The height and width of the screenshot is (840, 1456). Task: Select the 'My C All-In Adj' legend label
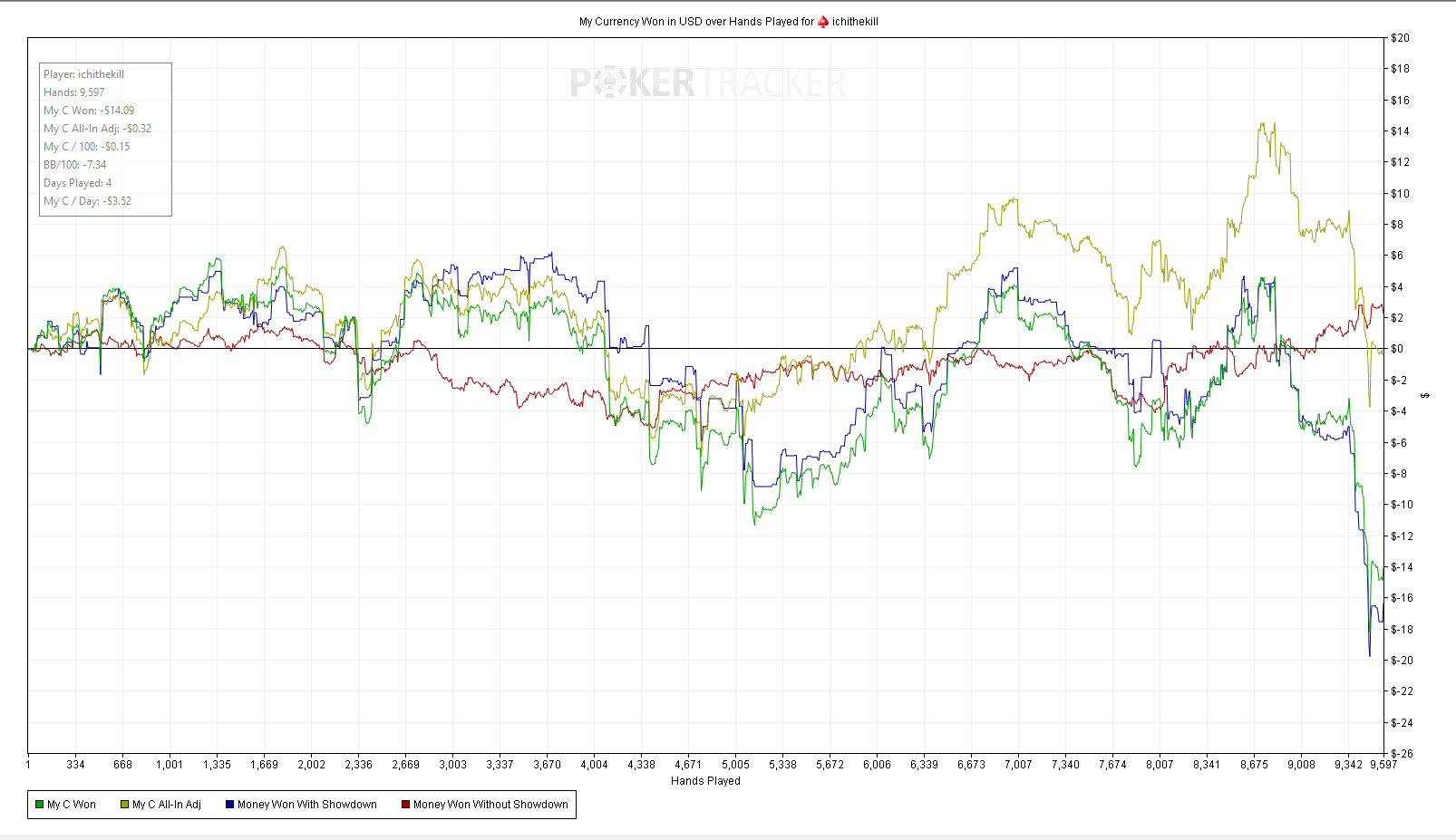coord(167,805)
